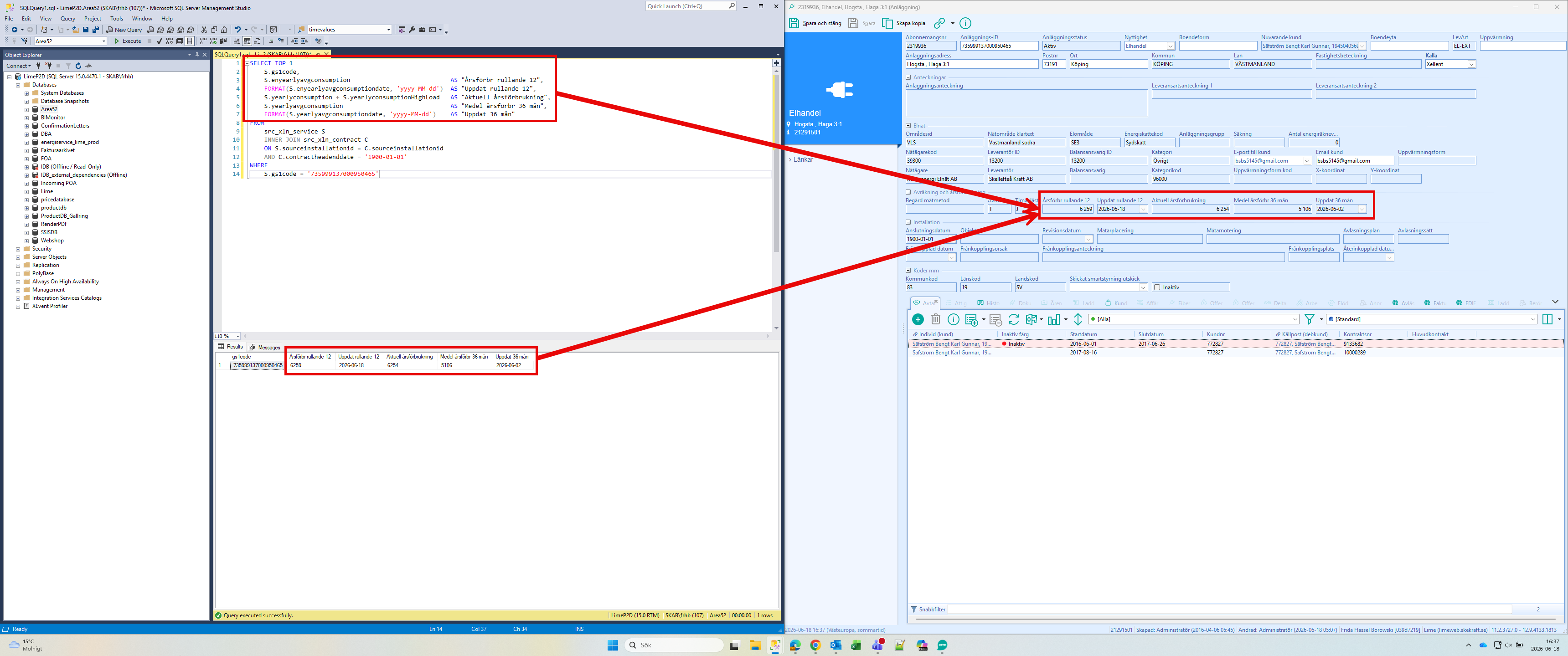
Task: Click the trash delete icon in Lime list toolbar
Action: coord(936,319)
